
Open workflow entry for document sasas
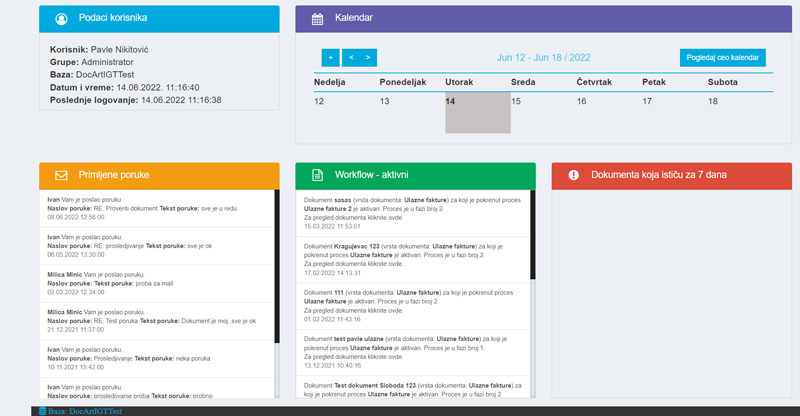pyautogui.click(x=413, y=213)
